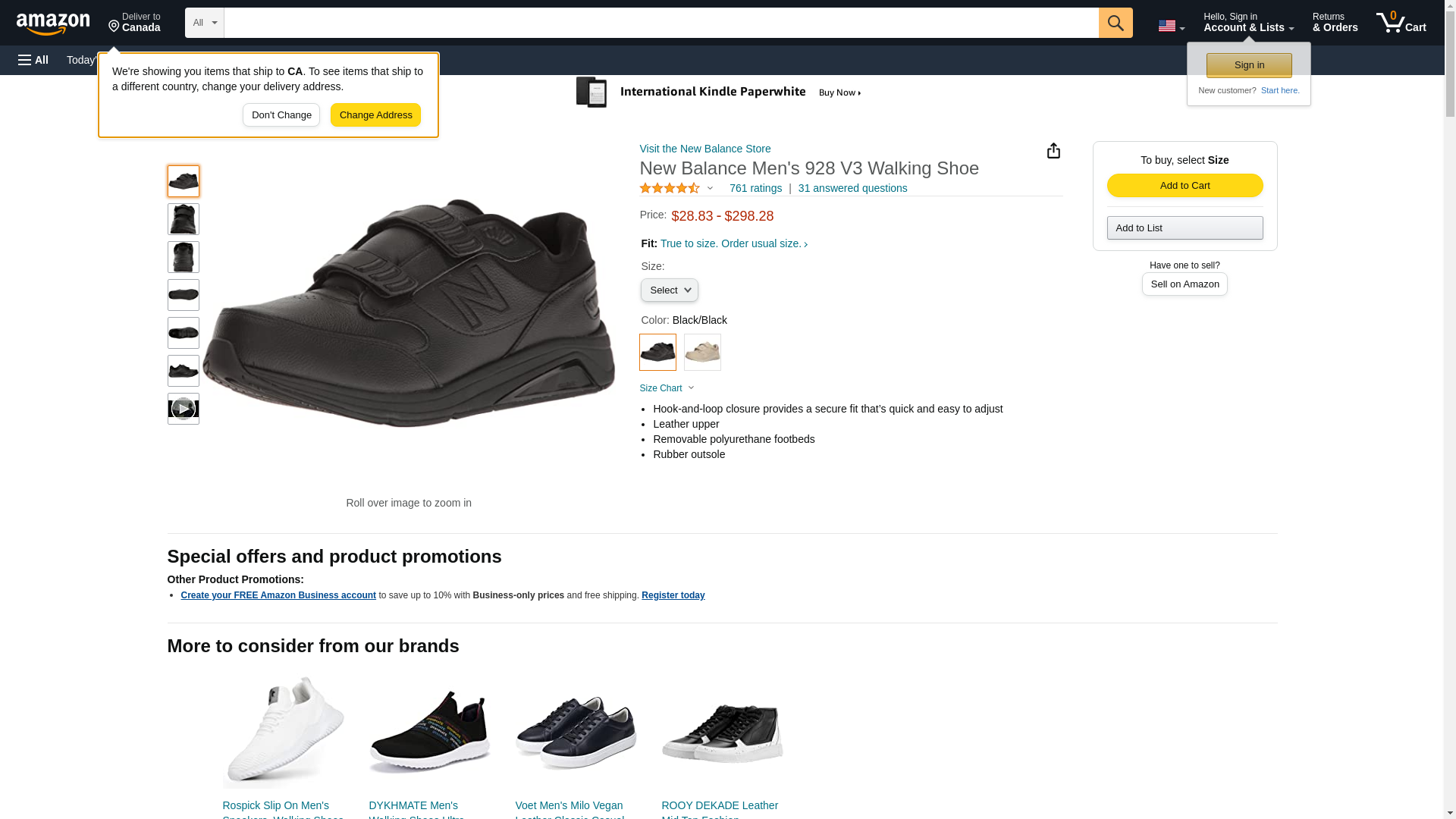Screen dimensions: 1456x819
Task: Click the Deliver to Canada location icon
Action: pos(115,27)
